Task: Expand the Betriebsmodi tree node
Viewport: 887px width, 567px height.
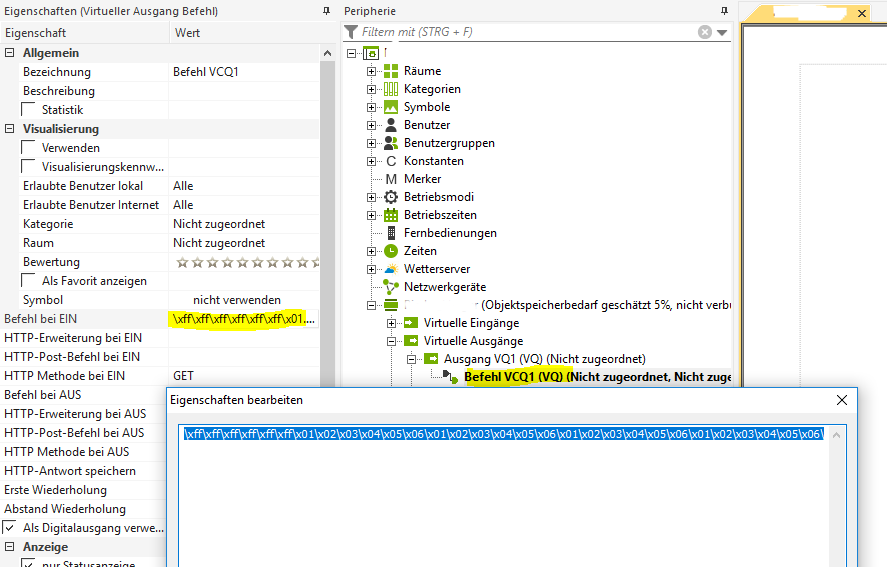Action: 371,197
